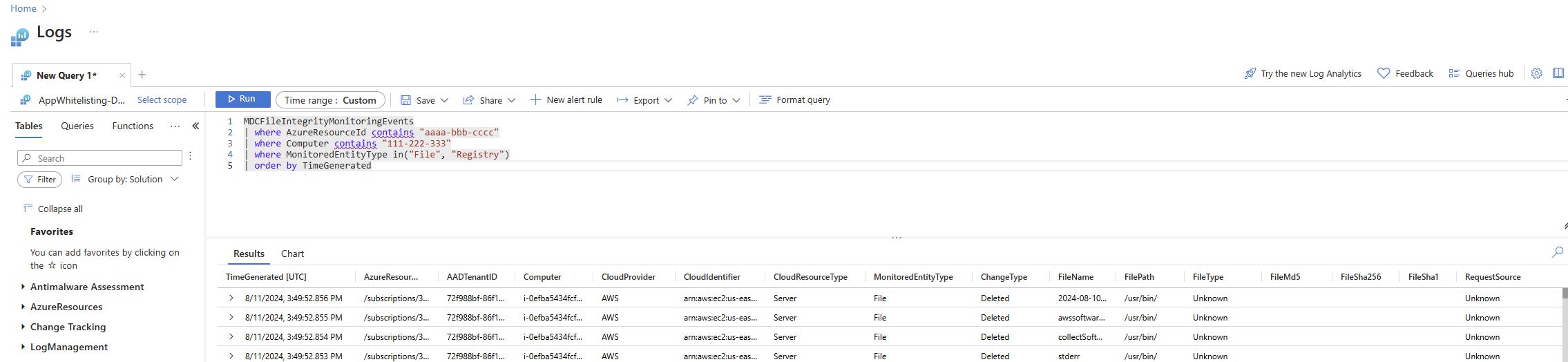1568x362 pixels.
Task: Expand row 3:49:52.854 PM
Action: 231,337
